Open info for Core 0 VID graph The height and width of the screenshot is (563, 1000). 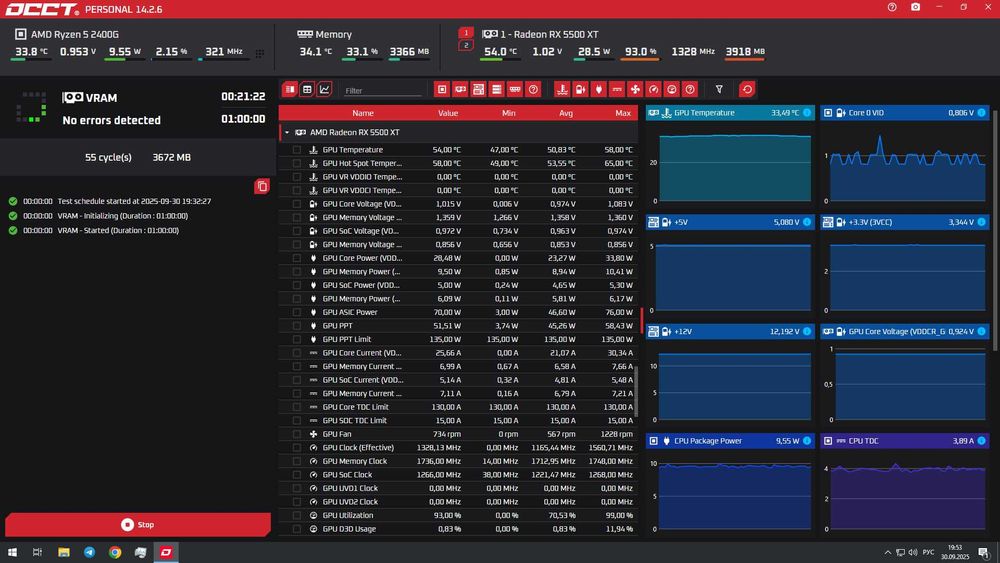pos(982,113)
